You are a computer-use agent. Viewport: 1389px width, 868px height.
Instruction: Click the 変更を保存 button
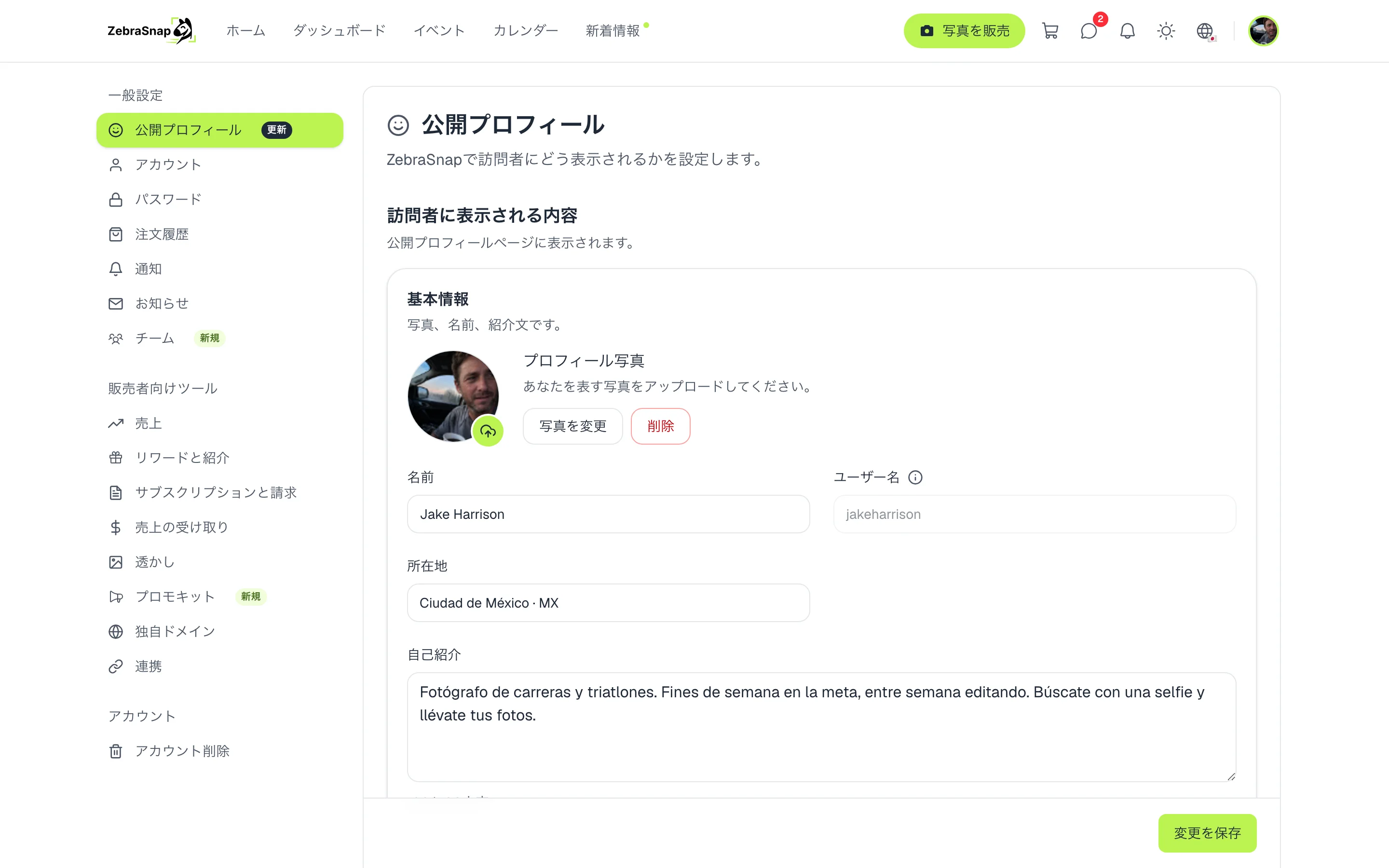1207,832
